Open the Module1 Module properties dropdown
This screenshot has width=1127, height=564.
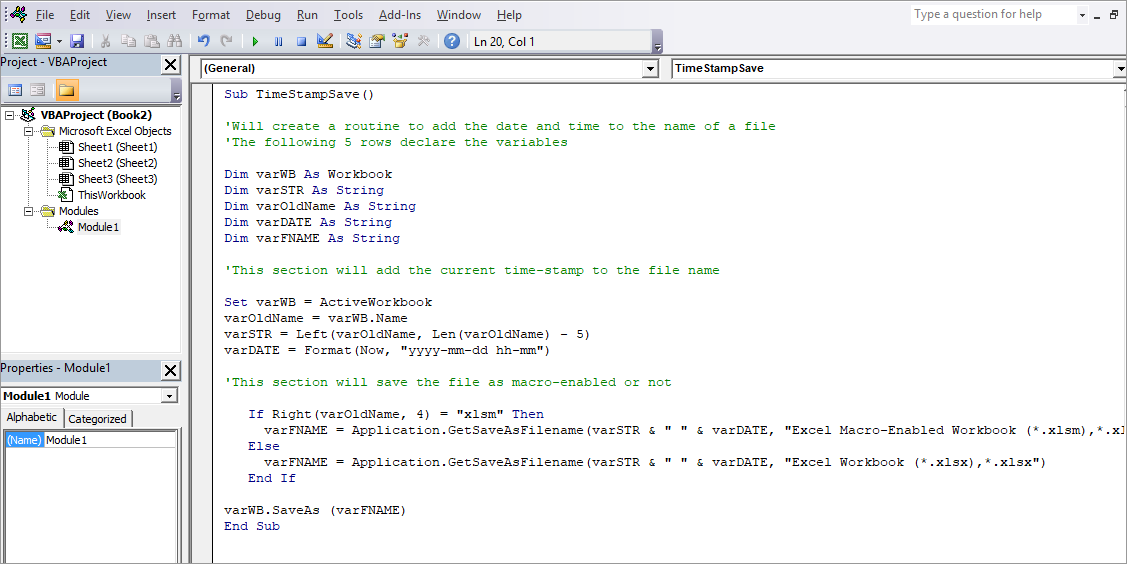click(x=169, y=396)
